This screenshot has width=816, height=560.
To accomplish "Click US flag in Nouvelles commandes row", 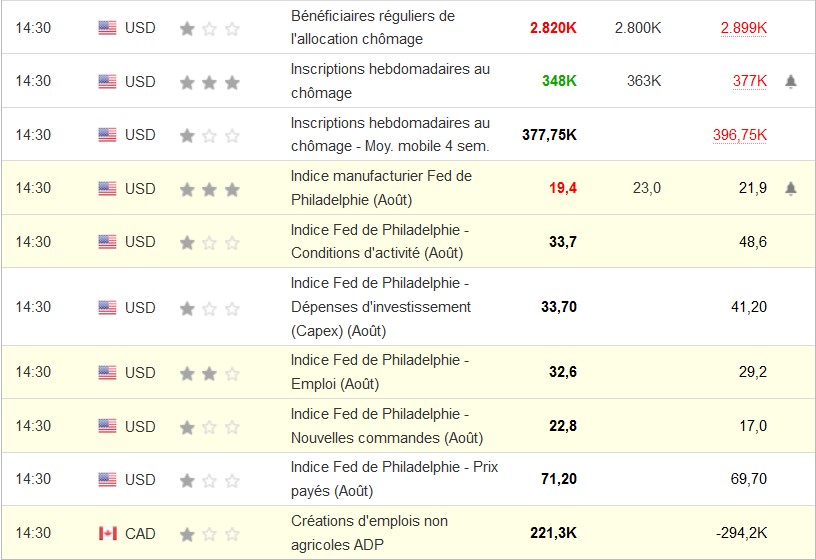I will coord(107,427).
